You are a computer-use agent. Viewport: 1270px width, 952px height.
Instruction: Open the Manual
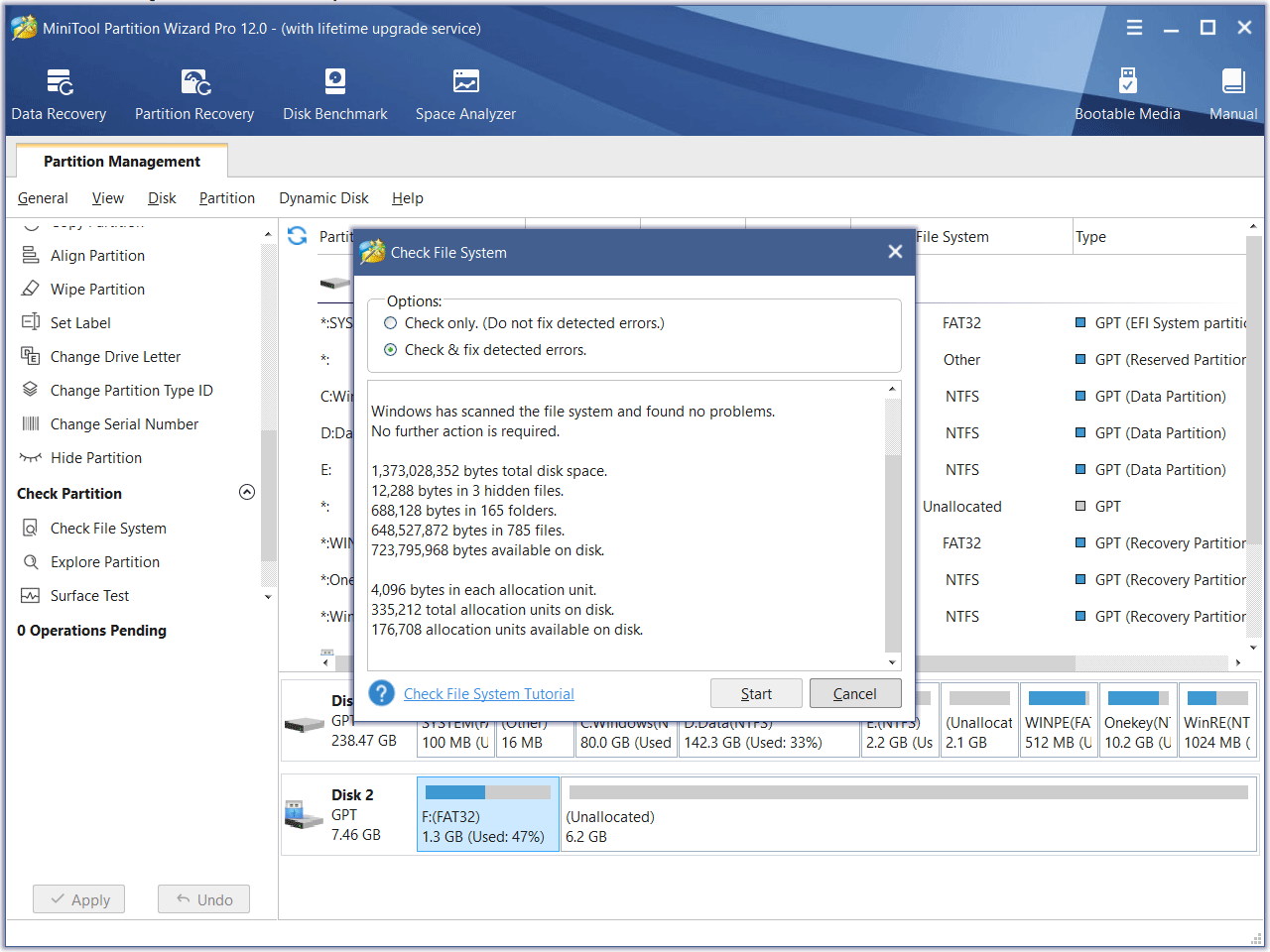pyautogui.click(x=1233, y=94)
